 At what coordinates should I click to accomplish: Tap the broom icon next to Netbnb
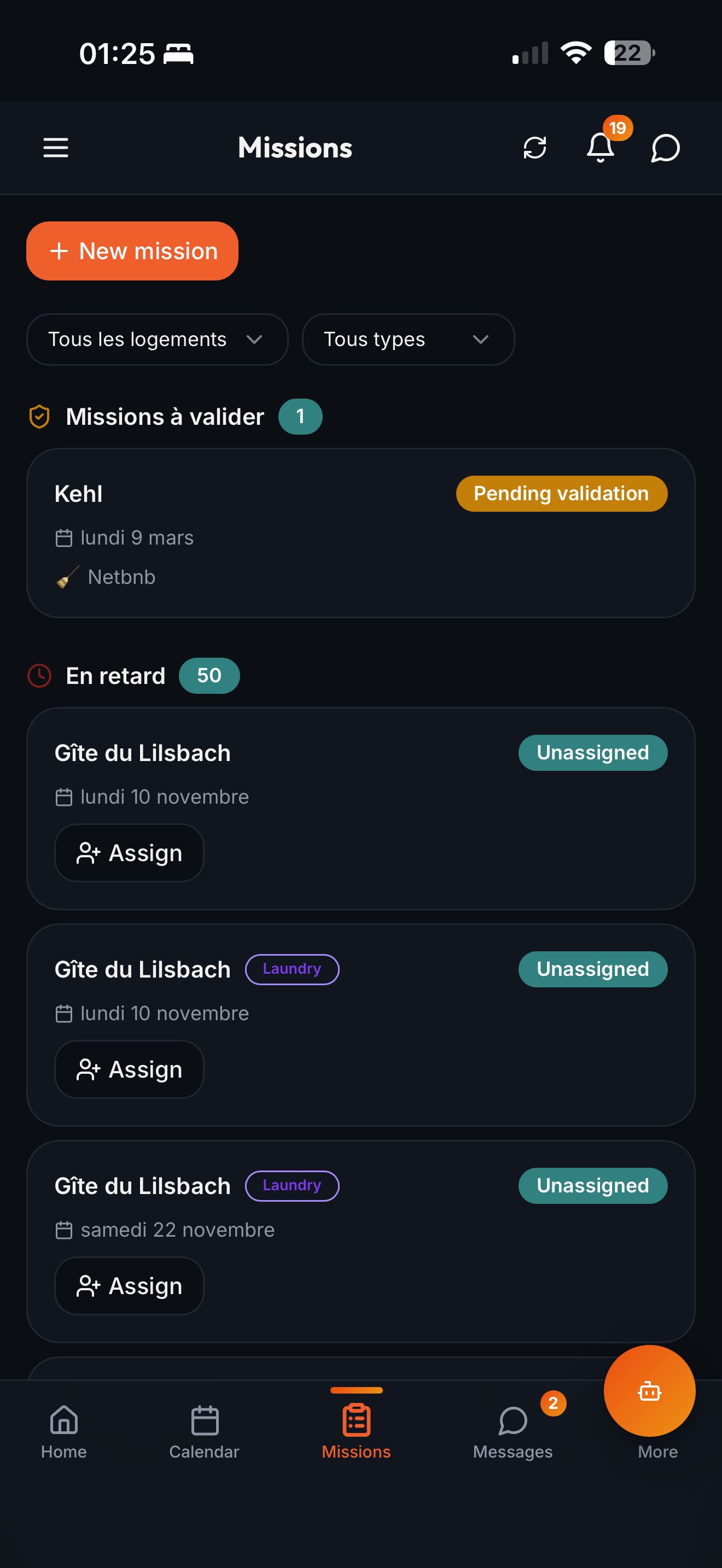pyautogui.click(x=68, y=577)
